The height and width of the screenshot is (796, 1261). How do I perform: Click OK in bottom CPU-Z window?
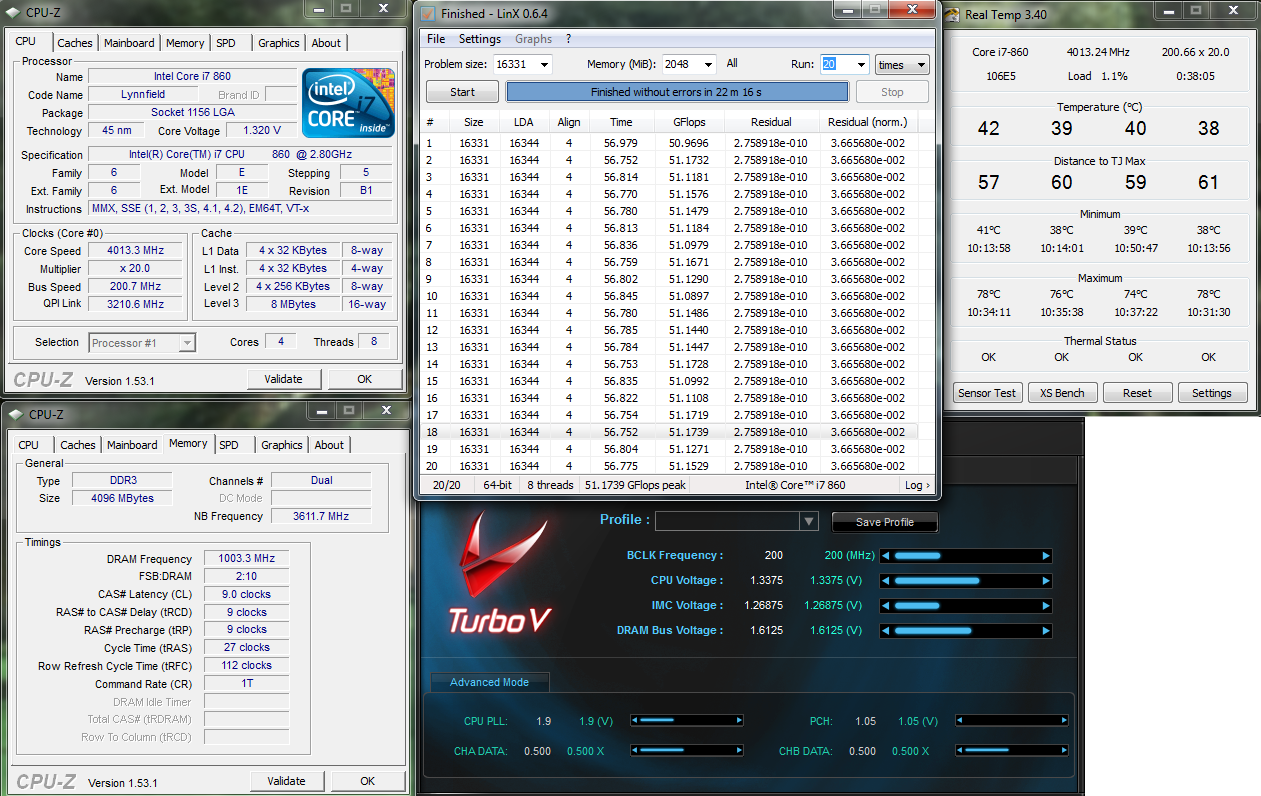tap(367, 781)
